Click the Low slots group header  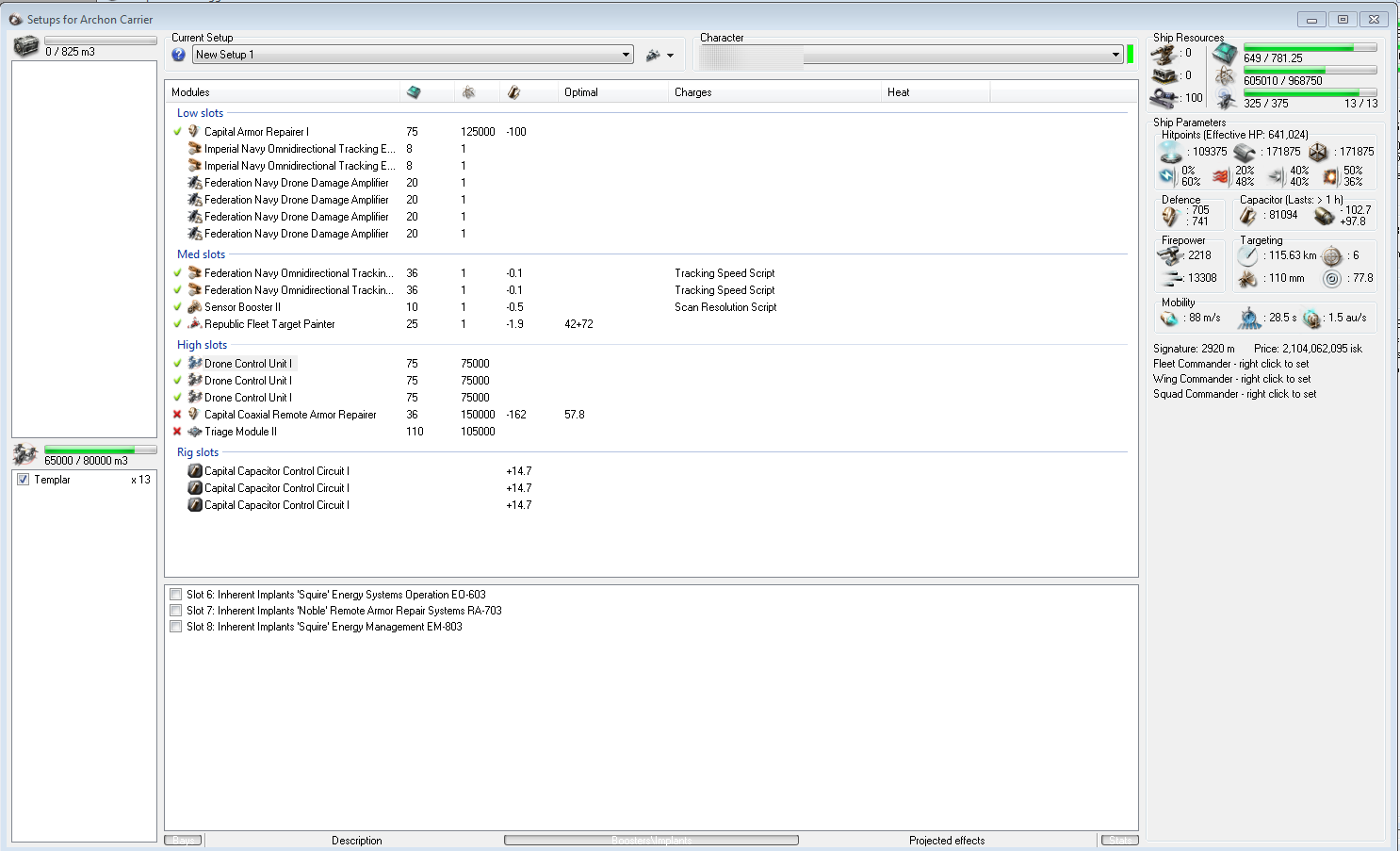tap(200, 113)
